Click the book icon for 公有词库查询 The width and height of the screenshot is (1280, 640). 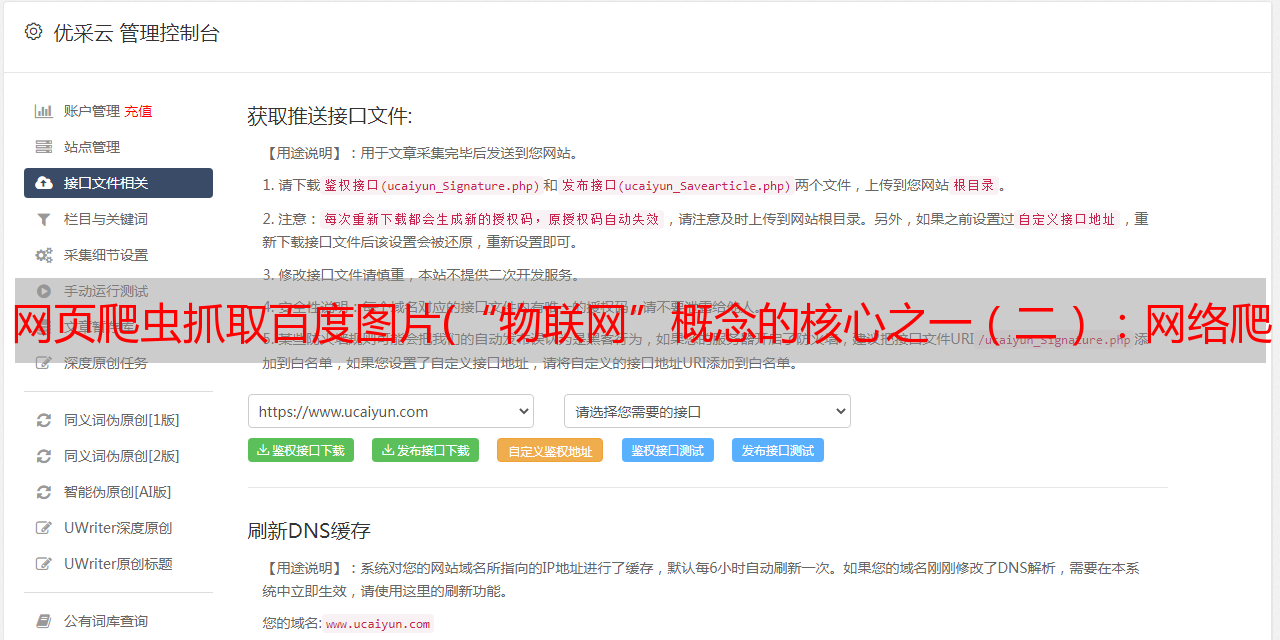coord(44,621)
